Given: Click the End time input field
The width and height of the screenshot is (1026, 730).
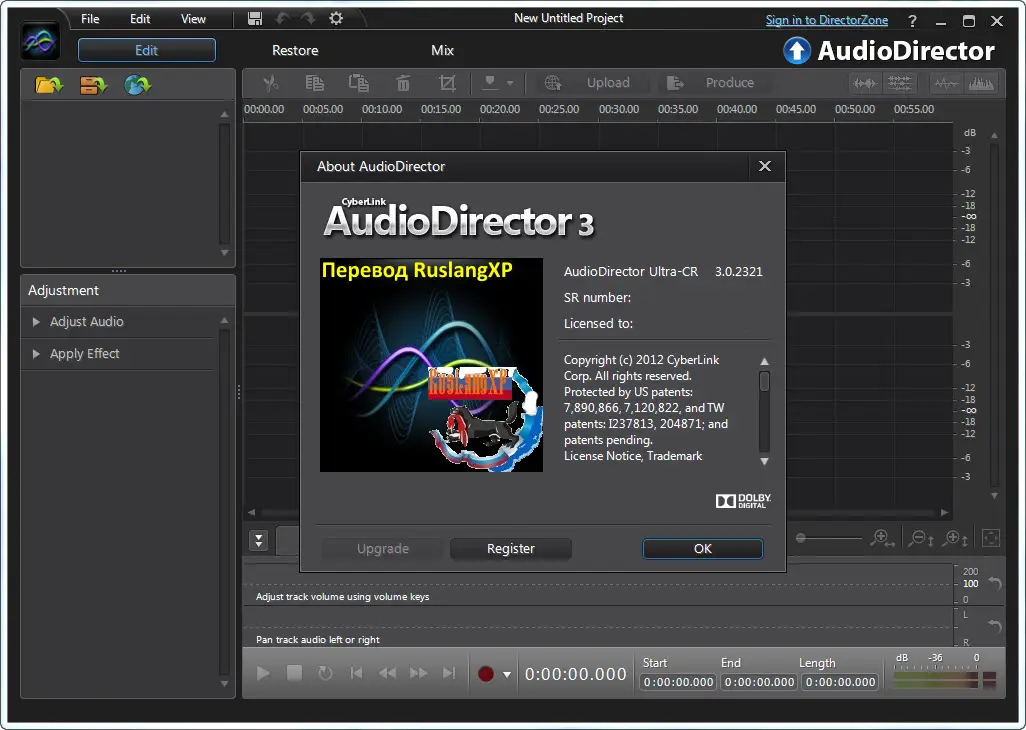Looking at the screenshot, I should (x=759, y=682).
